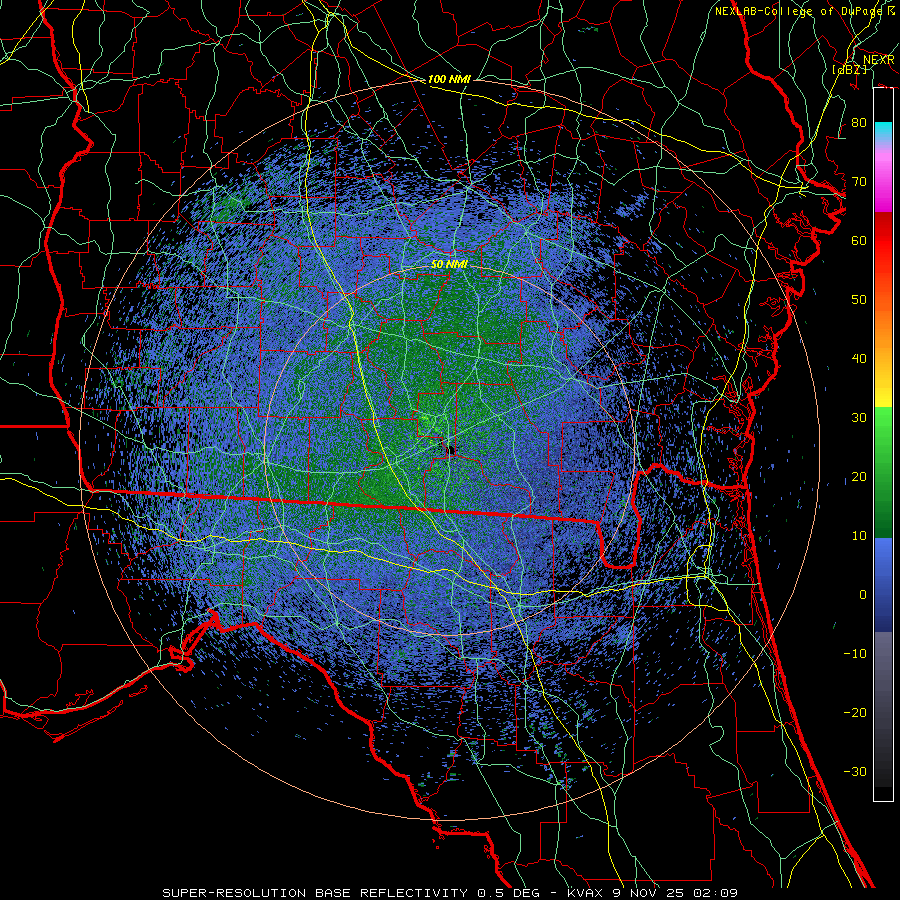Click the 40 value on the dBZ scale
The width and height of the screenshot is (900, 900).
click(859, 359)
